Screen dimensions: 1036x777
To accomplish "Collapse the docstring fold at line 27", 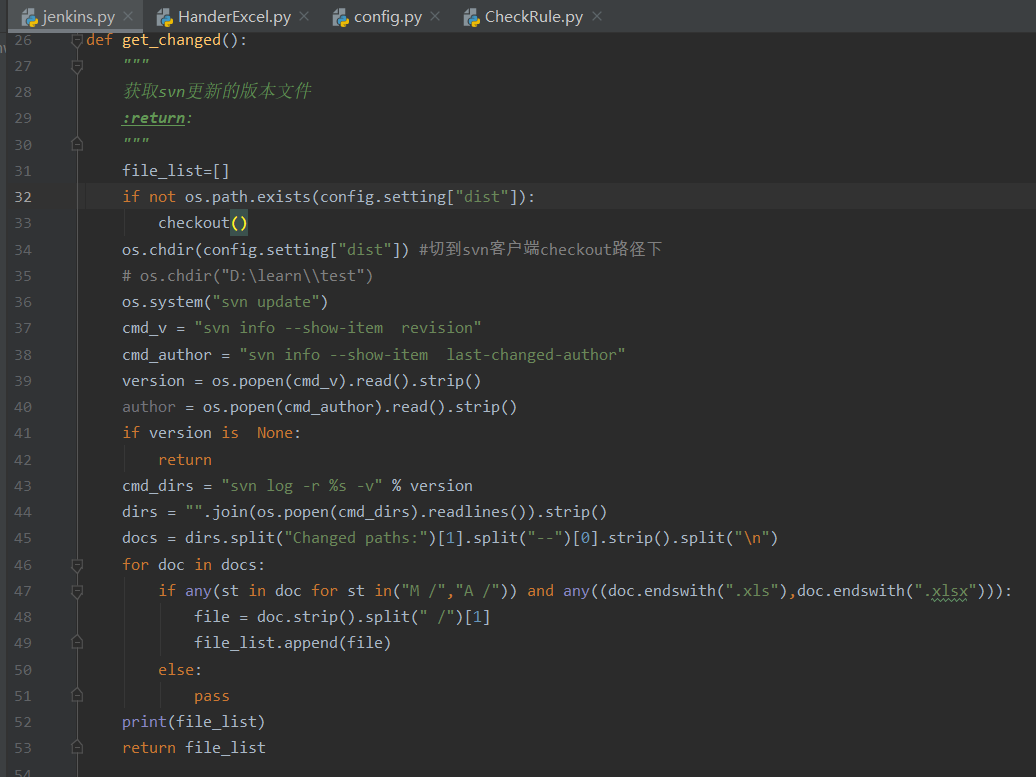I will [77, 65].
